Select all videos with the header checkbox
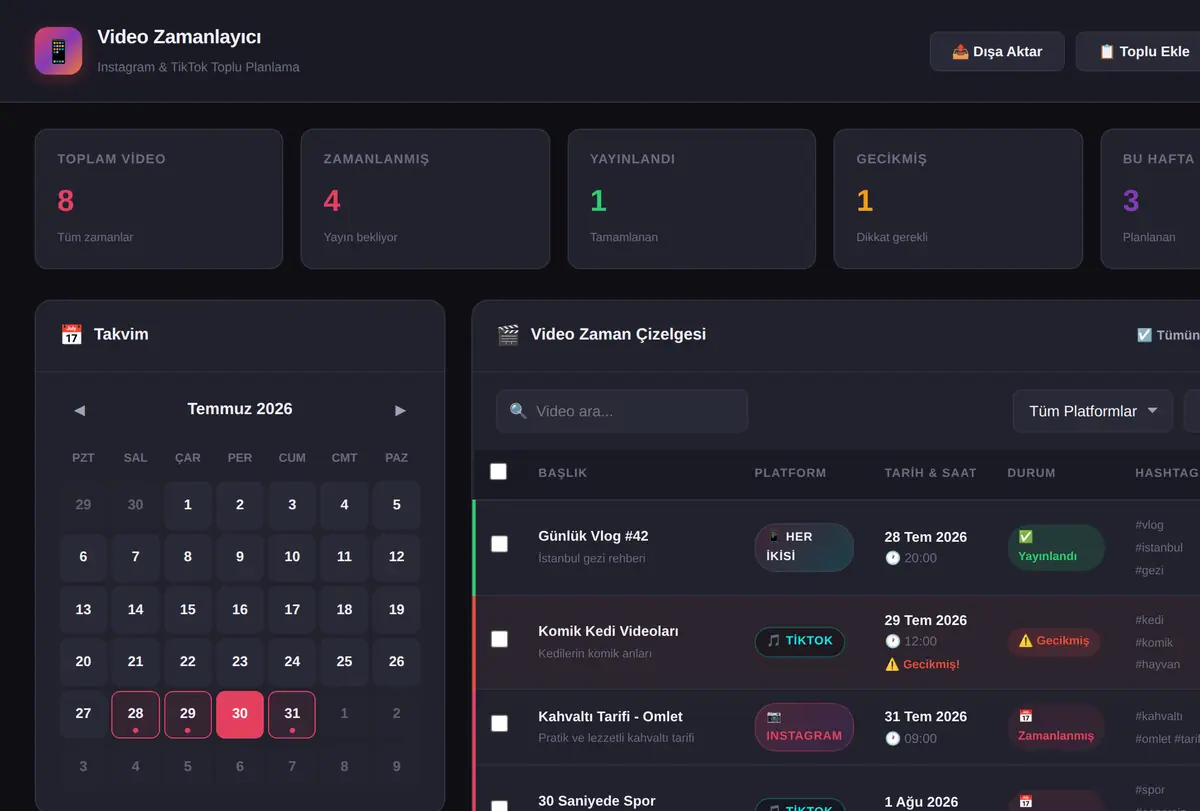The height and width of the screenshot is (811, 1200). point(498,472)
